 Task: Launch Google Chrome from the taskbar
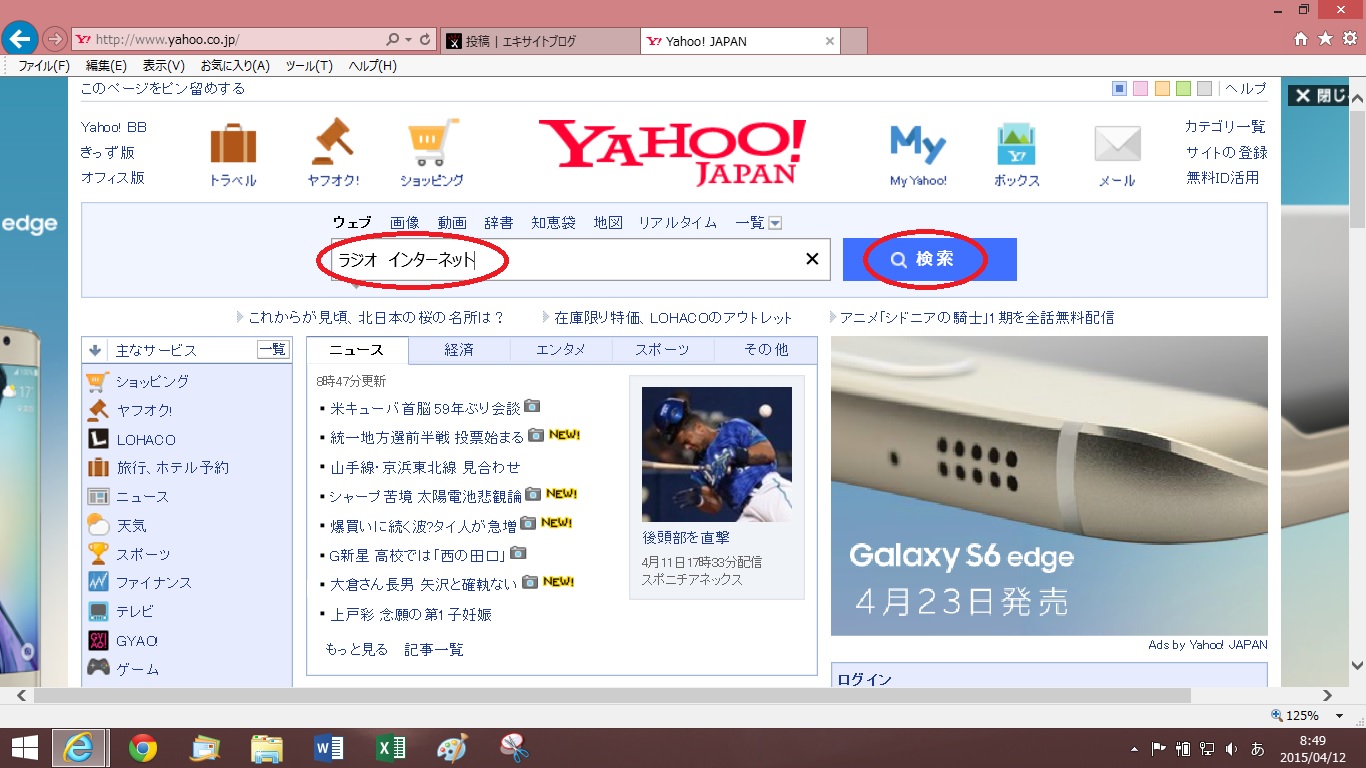pos(143,748)
